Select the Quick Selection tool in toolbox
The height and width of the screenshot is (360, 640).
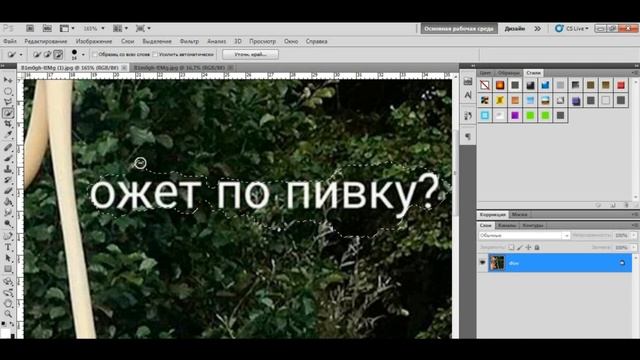[x=8, y=113]
